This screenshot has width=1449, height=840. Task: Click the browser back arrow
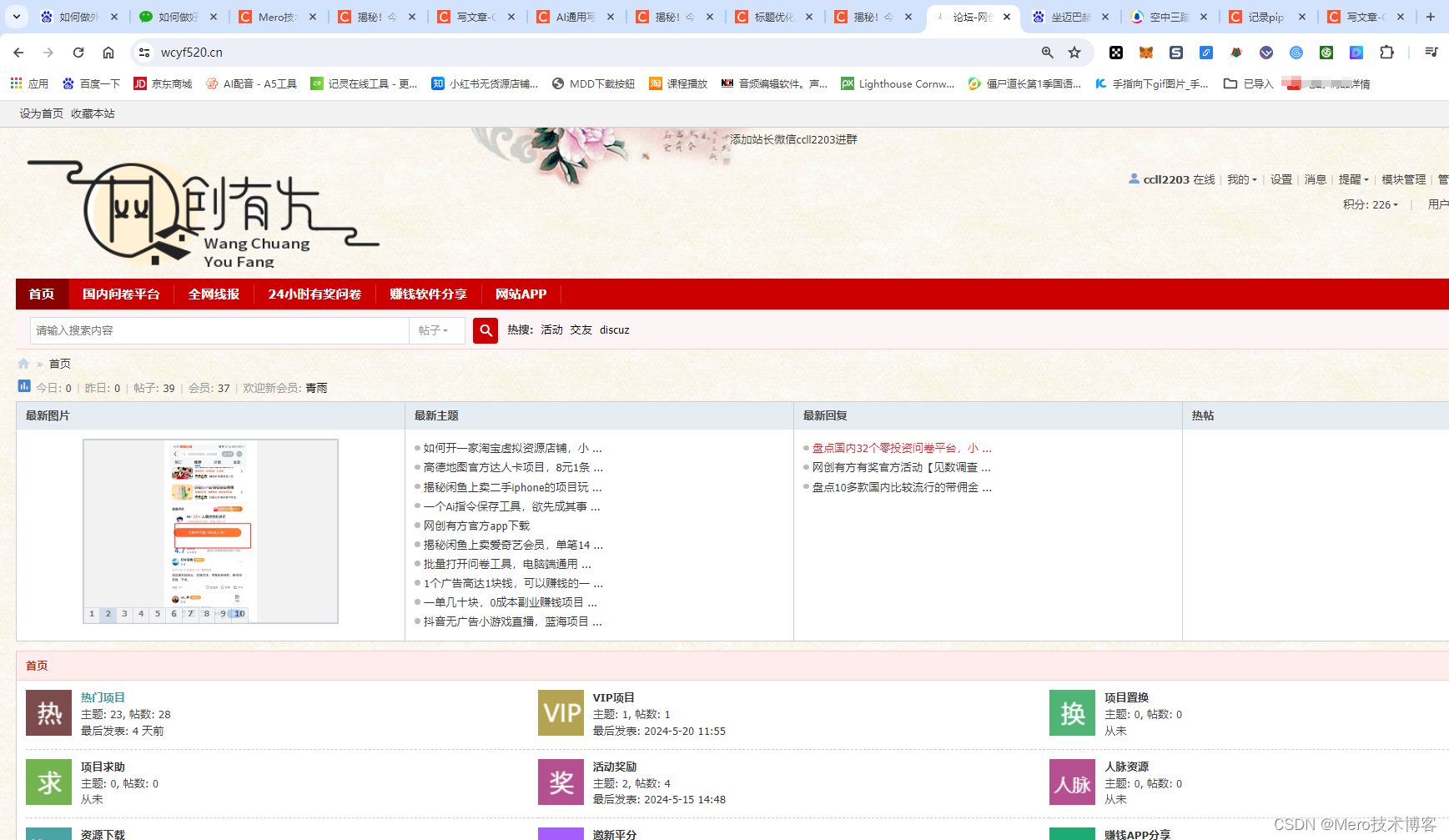coord(18,53)
